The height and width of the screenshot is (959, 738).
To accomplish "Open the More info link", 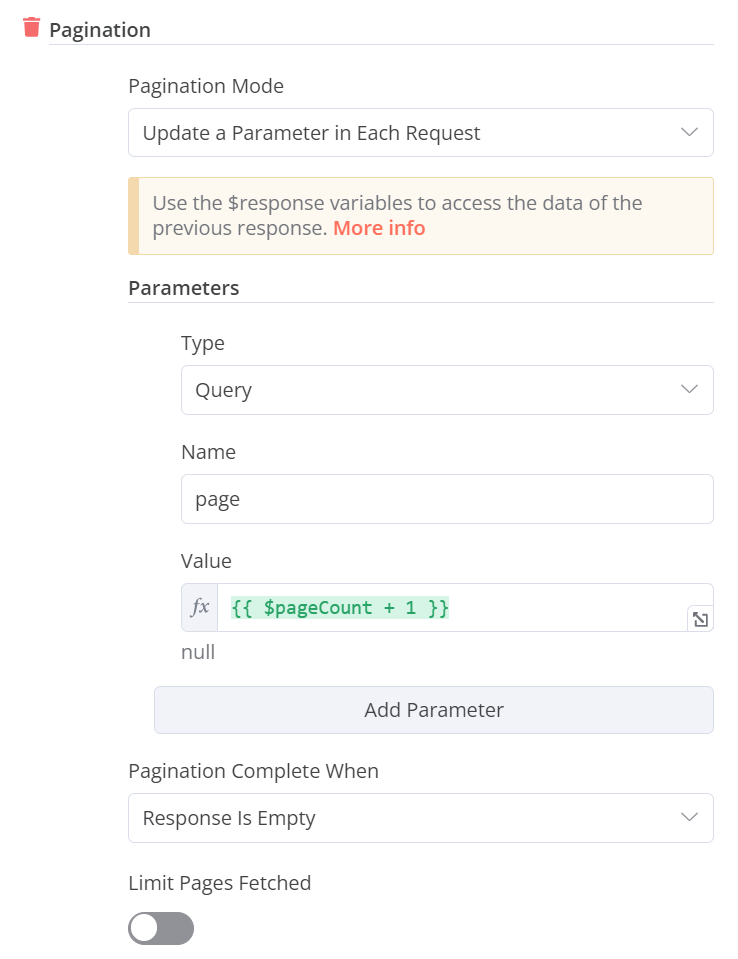I will [379, 228].
